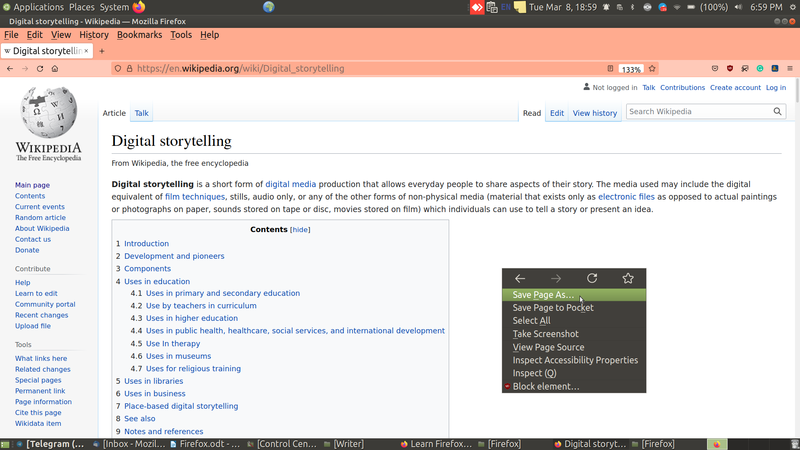This screenshot has height=450, width=800.
Task: Choose Inspect (Q) in context menu
Action: click(574, 373)
